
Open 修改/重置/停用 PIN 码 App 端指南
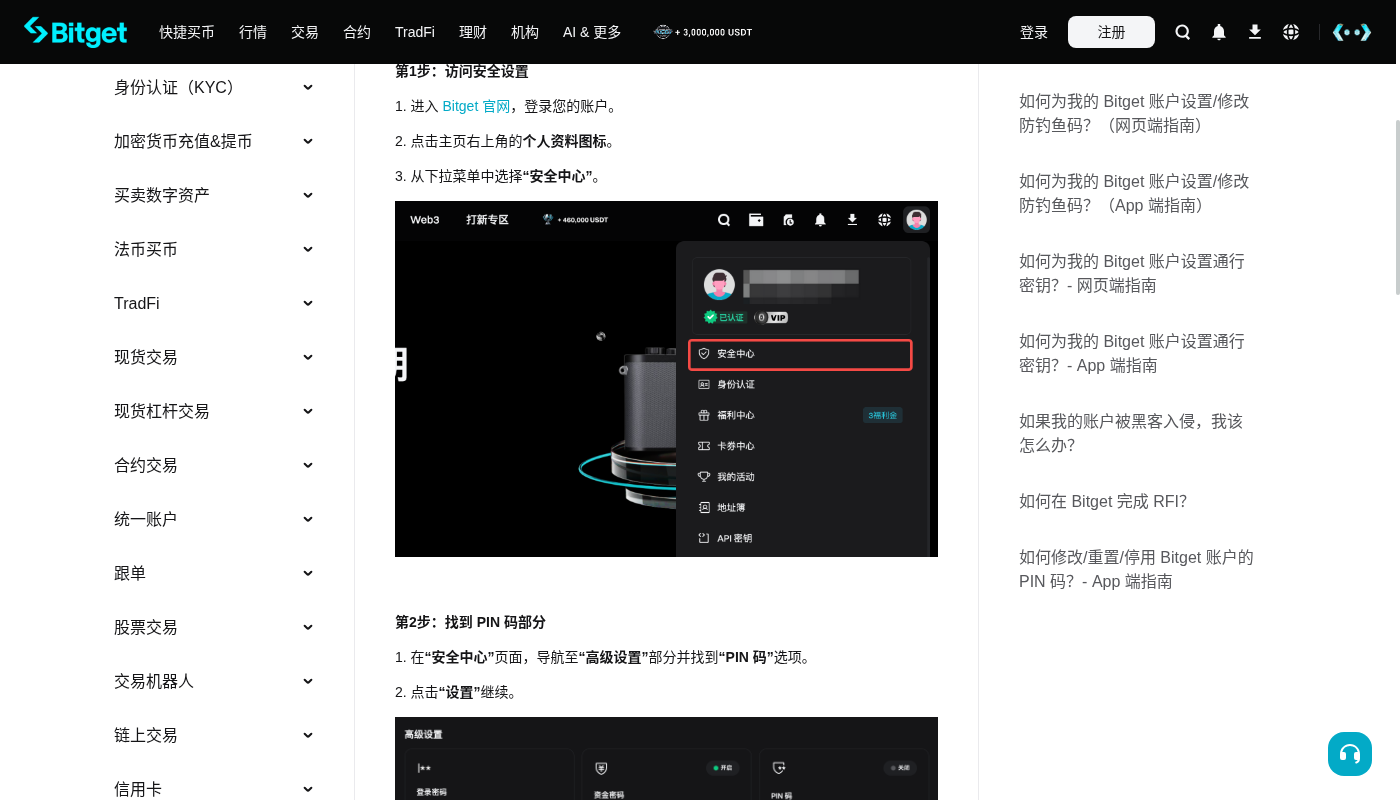[1136, 569]
